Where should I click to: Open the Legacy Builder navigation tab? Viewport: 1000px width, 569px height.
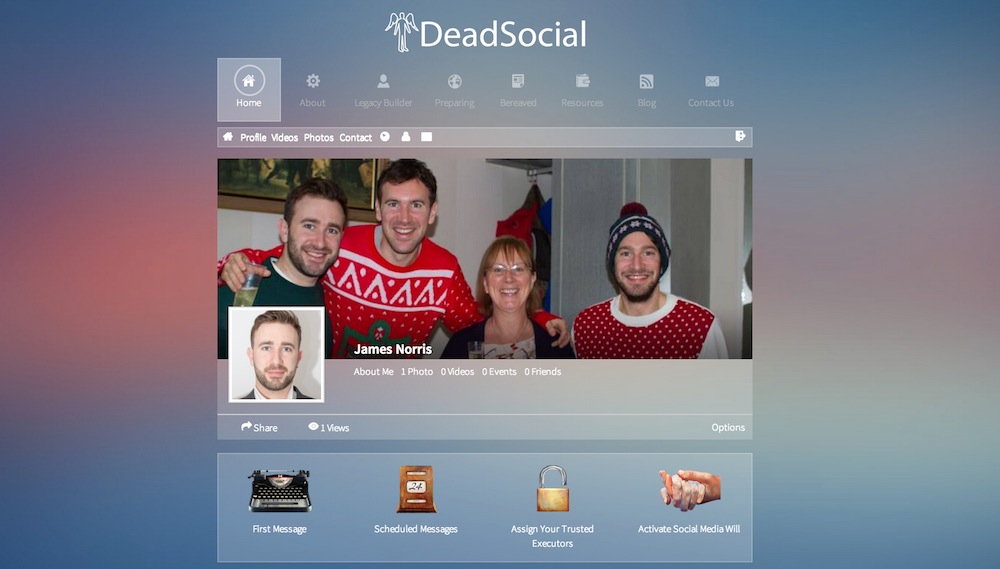383,90
